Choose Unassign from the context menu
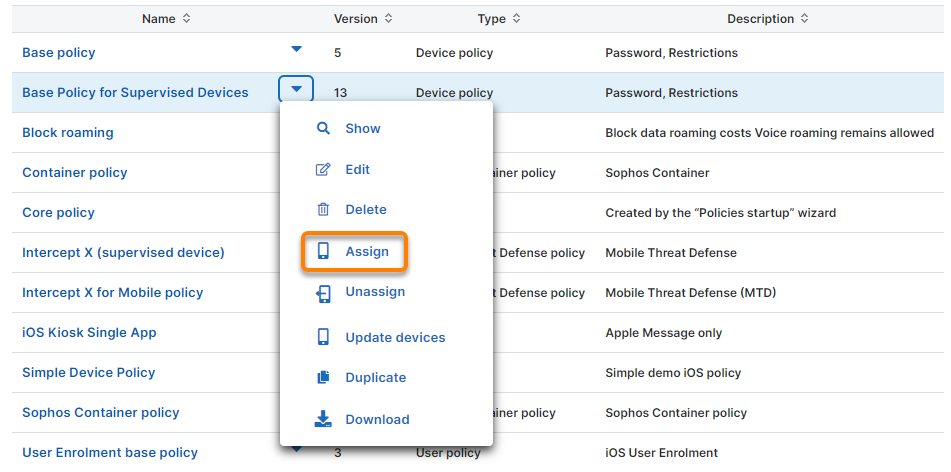This screenshot has width=951, height=472. tap(375, 292)
